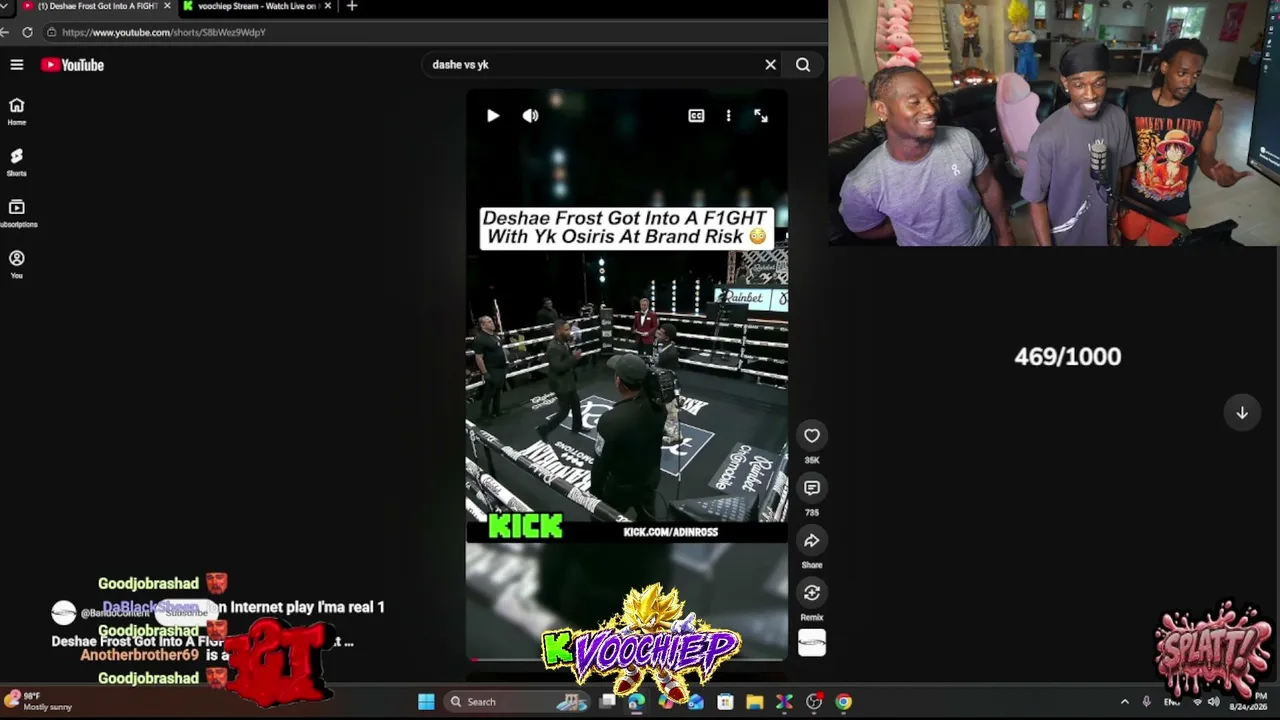Go to YouTube home via logo

tap(72, 65)
